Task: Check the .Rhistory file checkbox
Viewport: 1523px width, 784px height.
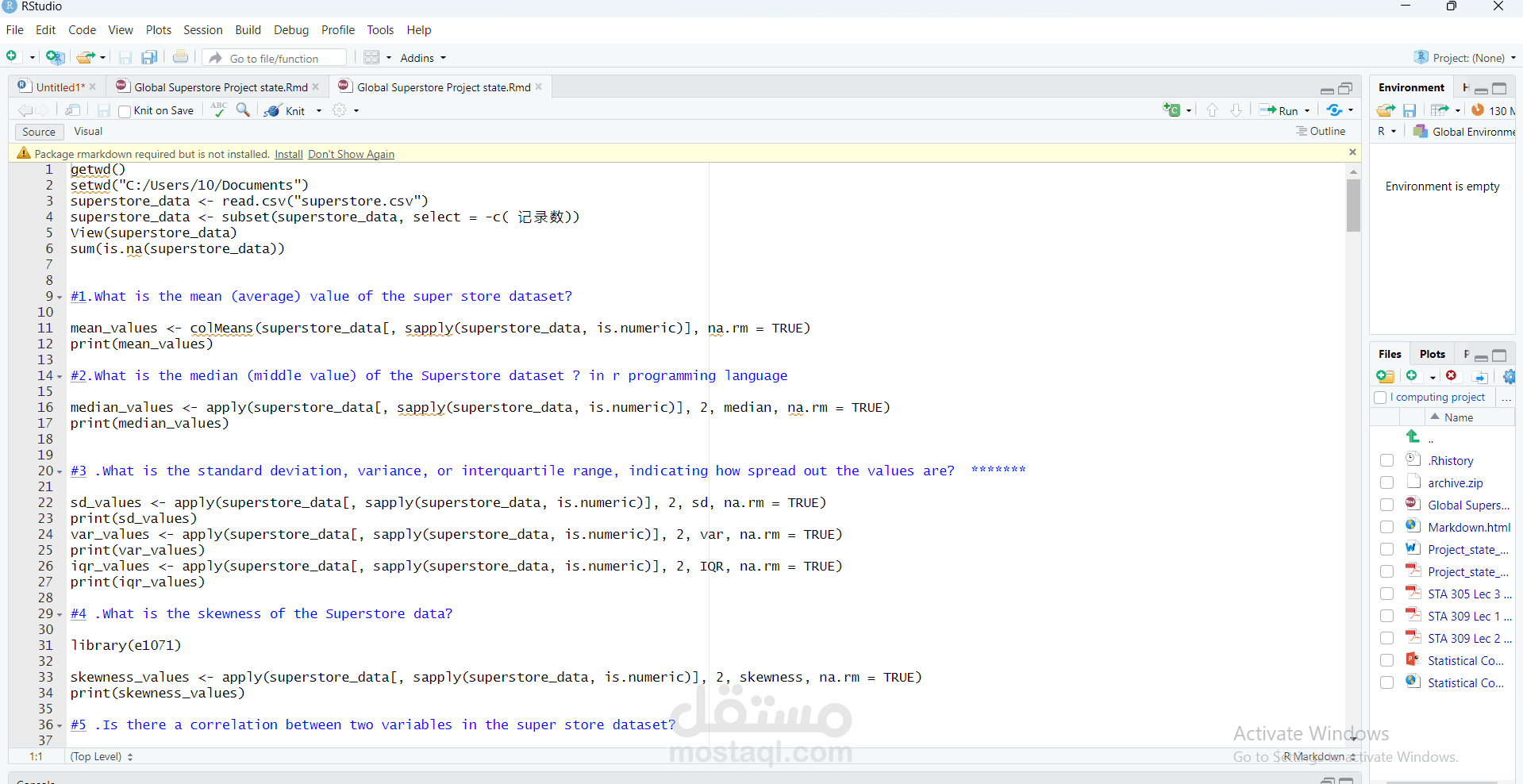Action: tap(1386, 461)
